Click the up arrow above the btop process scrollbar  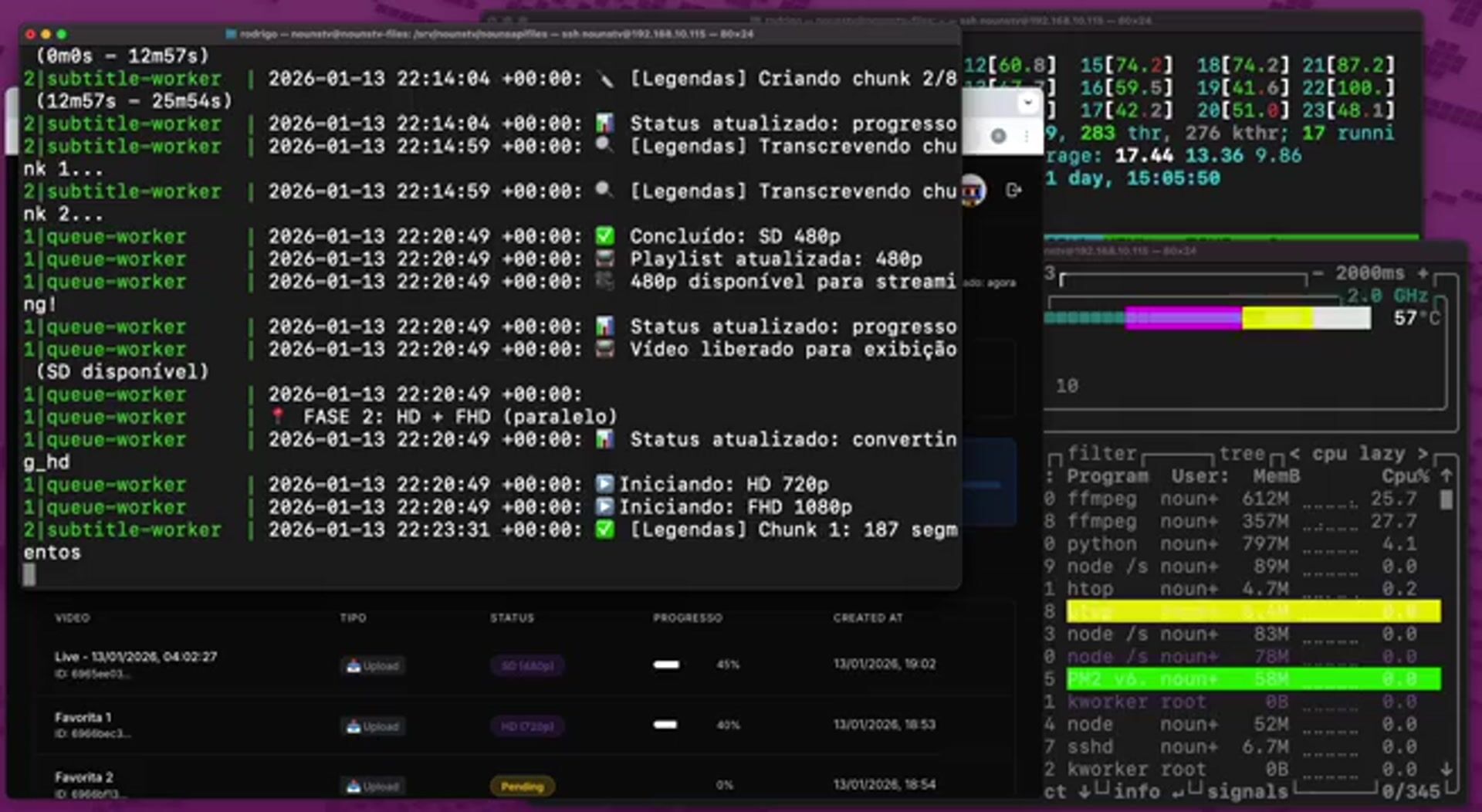pyautogui.click(x=1446, y=475)
